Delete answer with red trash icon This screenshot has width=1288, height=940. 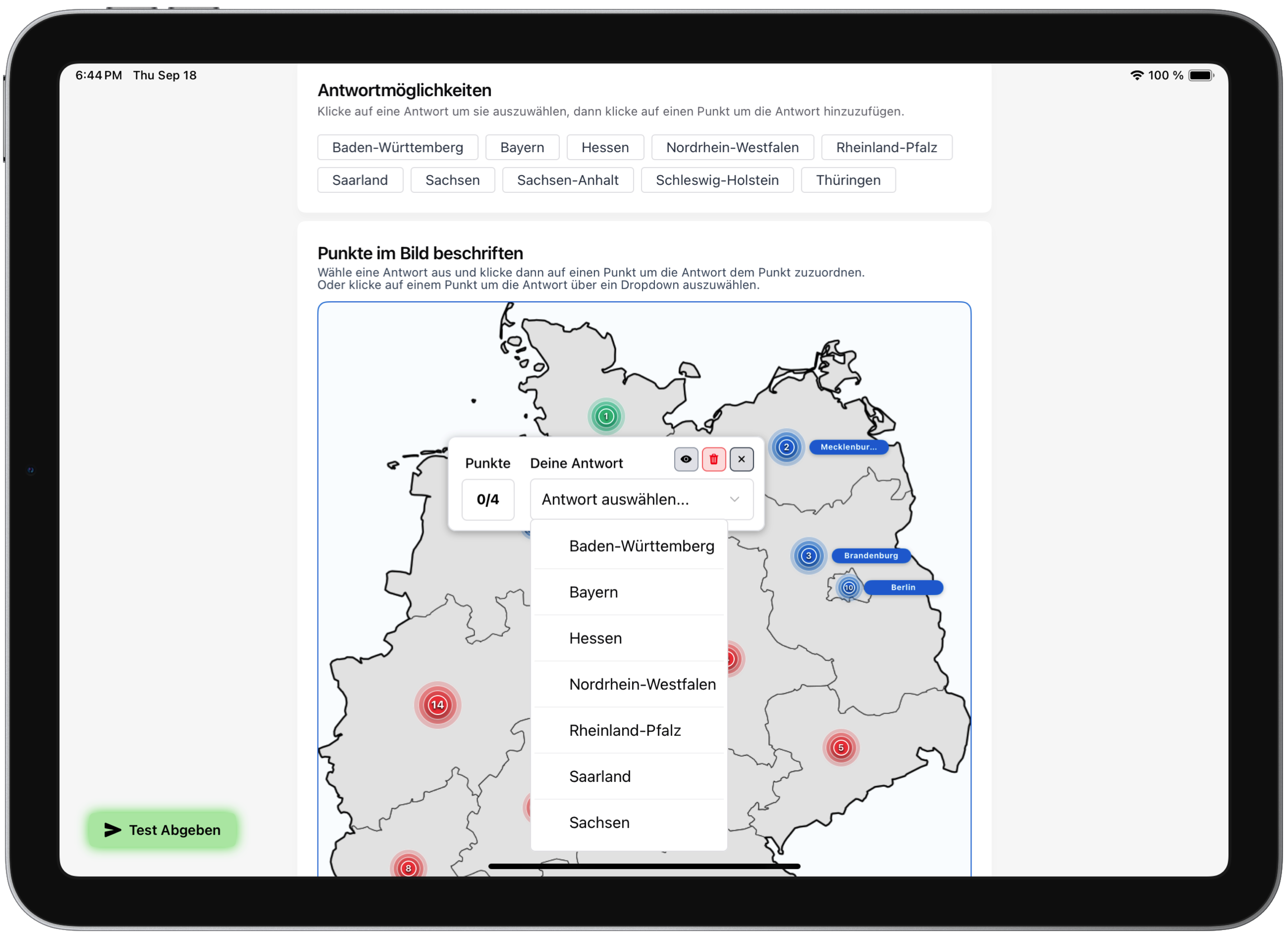click(713, 459)
